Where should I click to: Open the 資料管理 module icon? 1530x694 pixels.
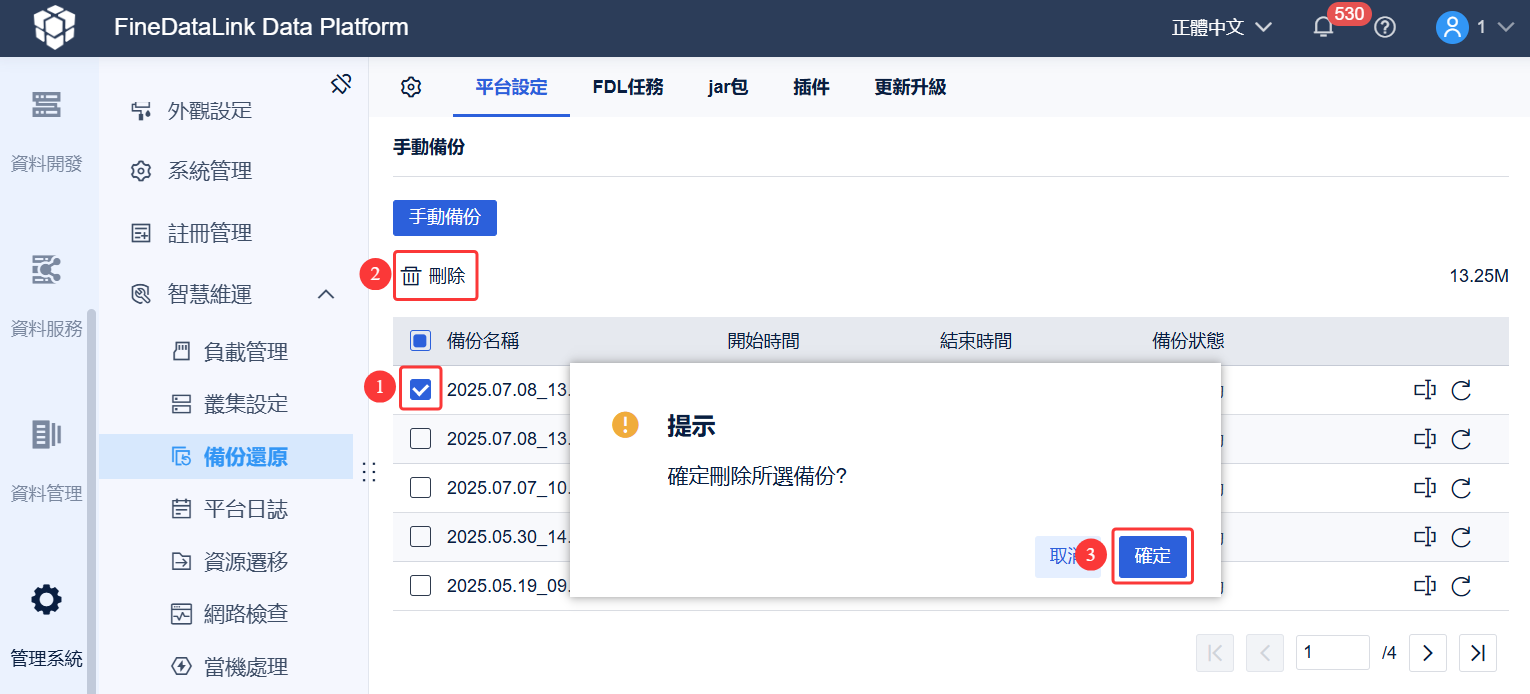[x=46, y=434]
